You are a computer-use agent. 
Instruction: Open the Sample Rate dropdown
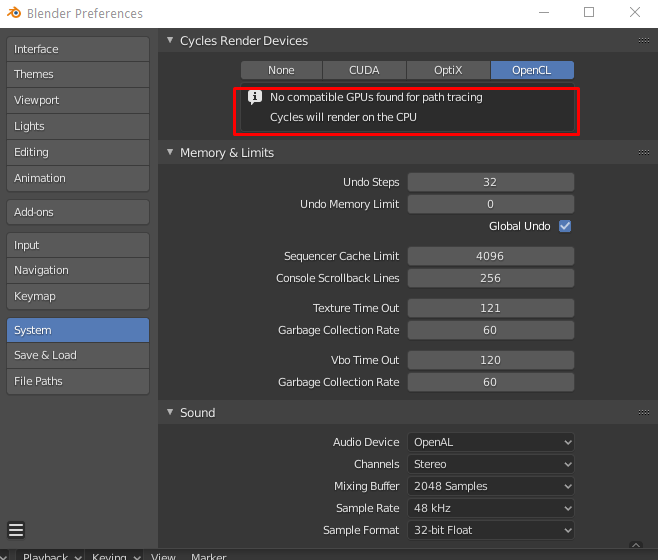[491, 508]
